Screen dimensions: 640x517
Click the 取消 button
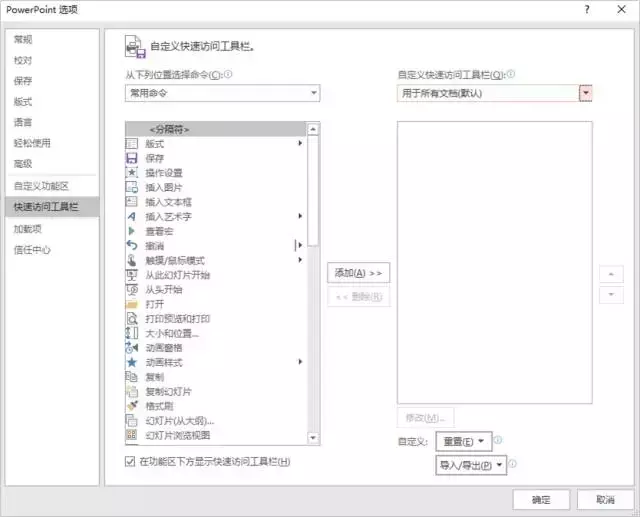tap(605, 499)
